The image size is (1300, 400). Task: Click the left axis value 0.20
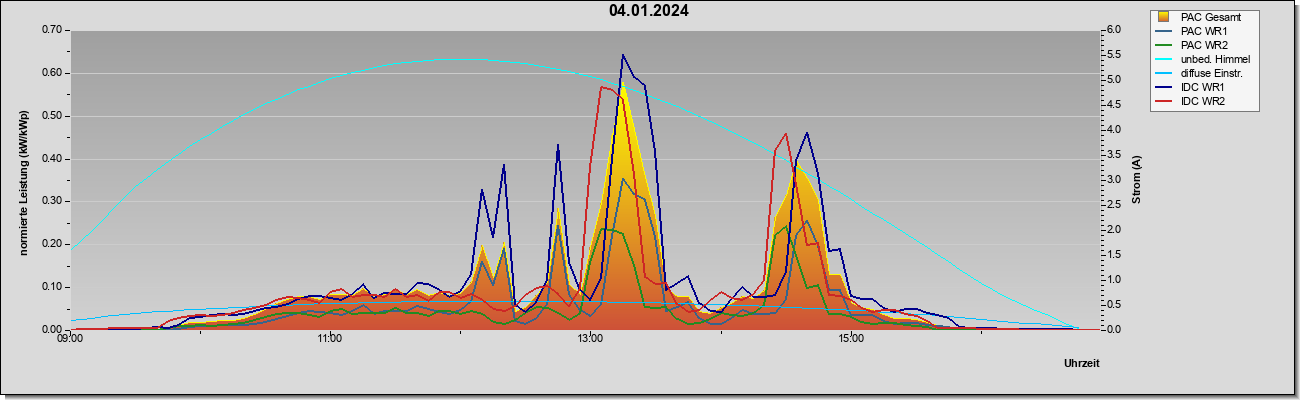[x=52, y=244]
